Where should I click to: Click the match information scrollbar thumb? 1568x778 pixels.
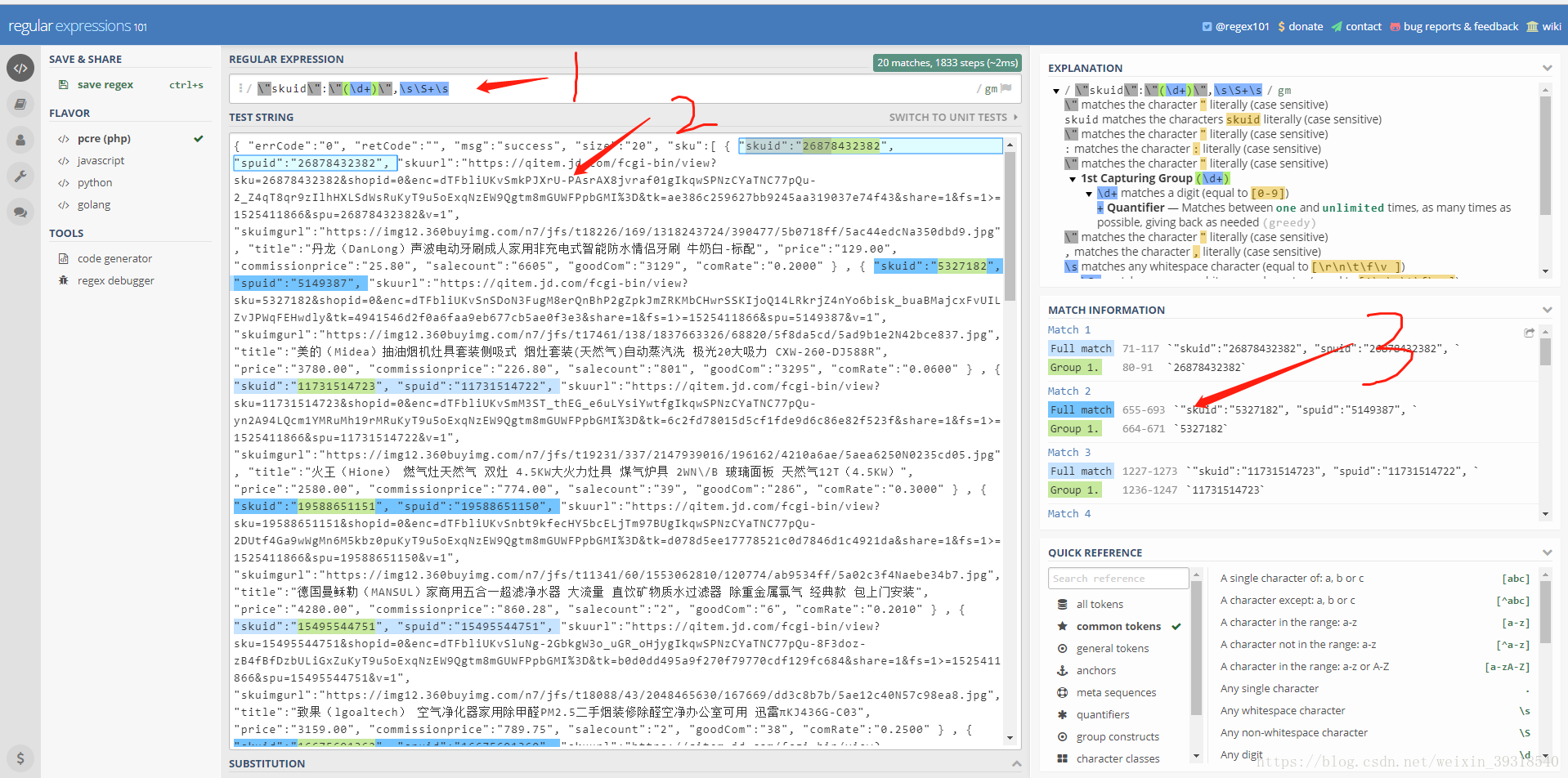pos(1545,351)
